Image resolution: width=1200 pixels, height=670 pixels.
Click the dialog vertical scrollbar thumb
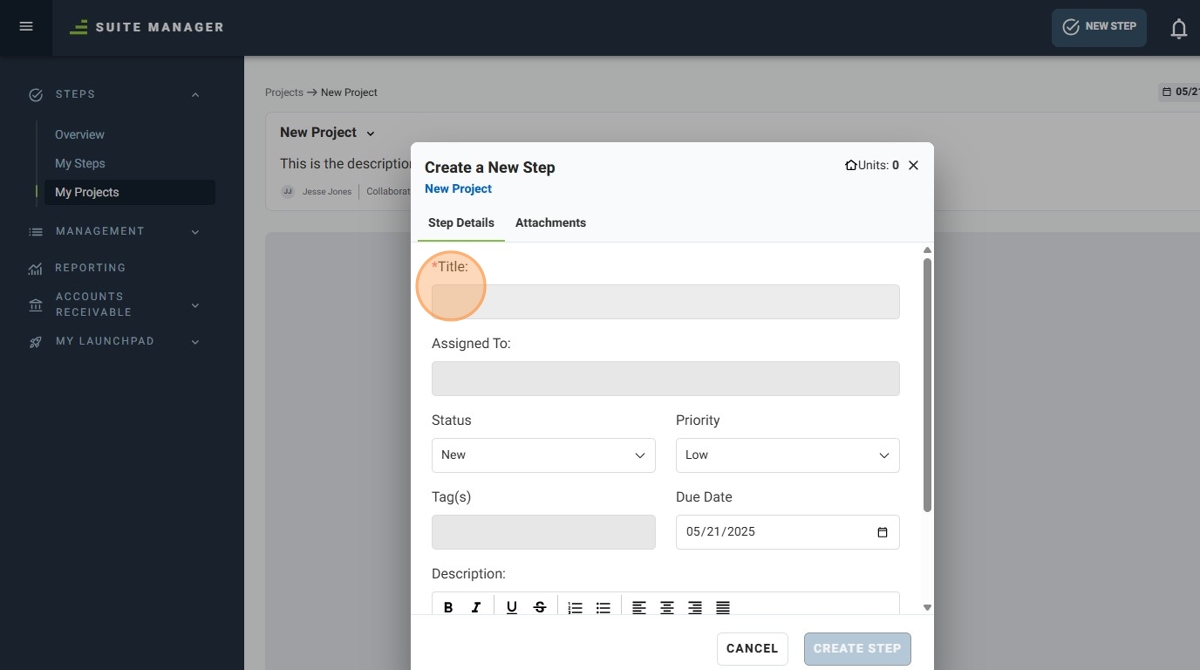click(x=927, y=385)
